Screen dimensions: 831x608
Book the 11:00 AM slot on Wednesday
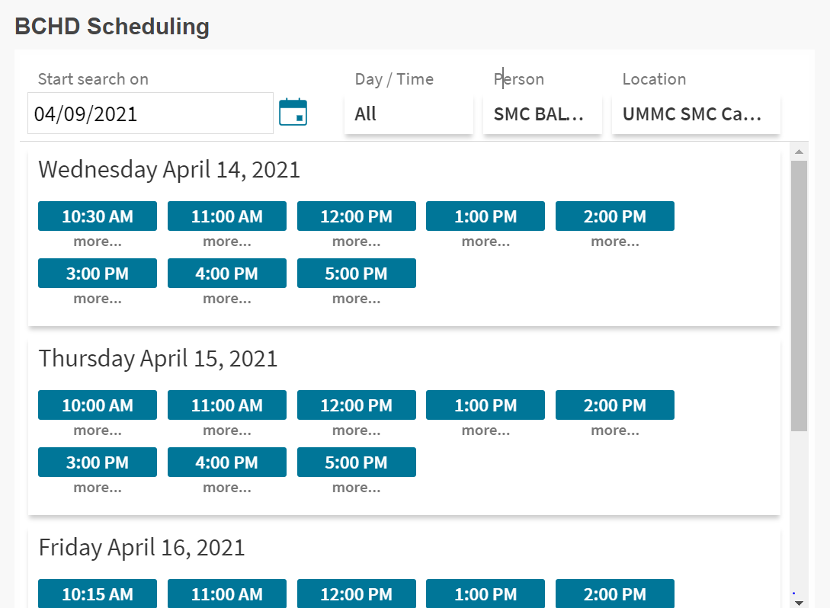[227, 216]
